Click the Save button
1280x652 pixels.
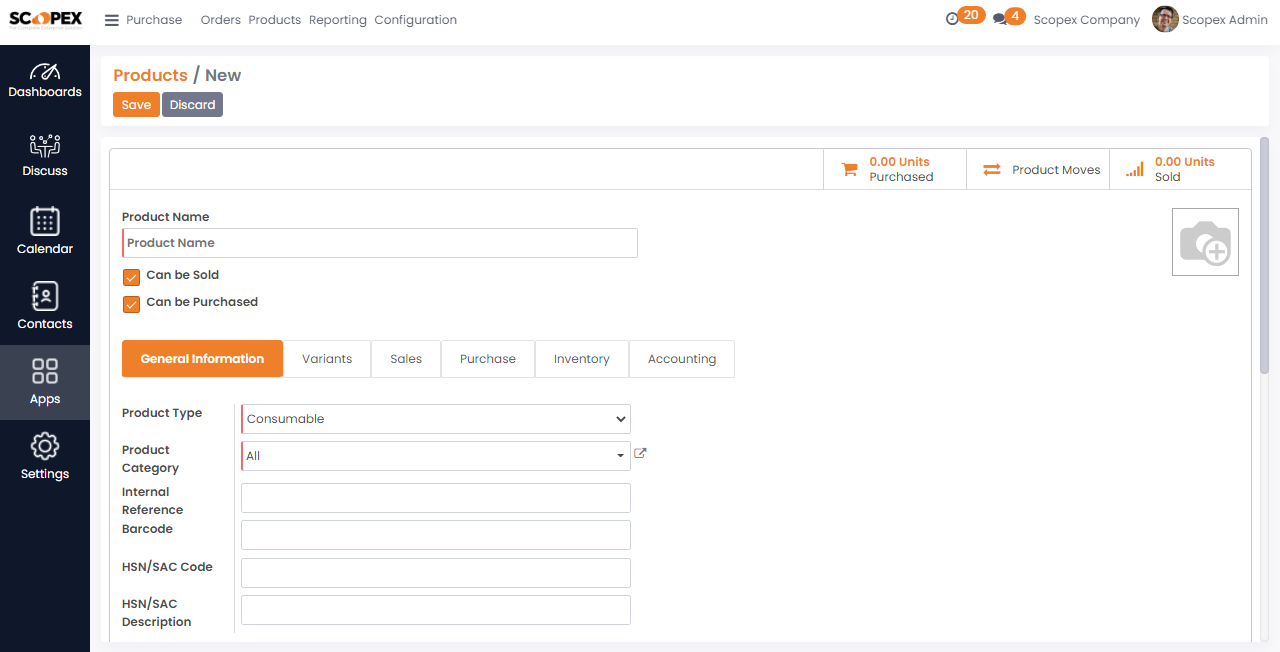[x=136, y=105]
